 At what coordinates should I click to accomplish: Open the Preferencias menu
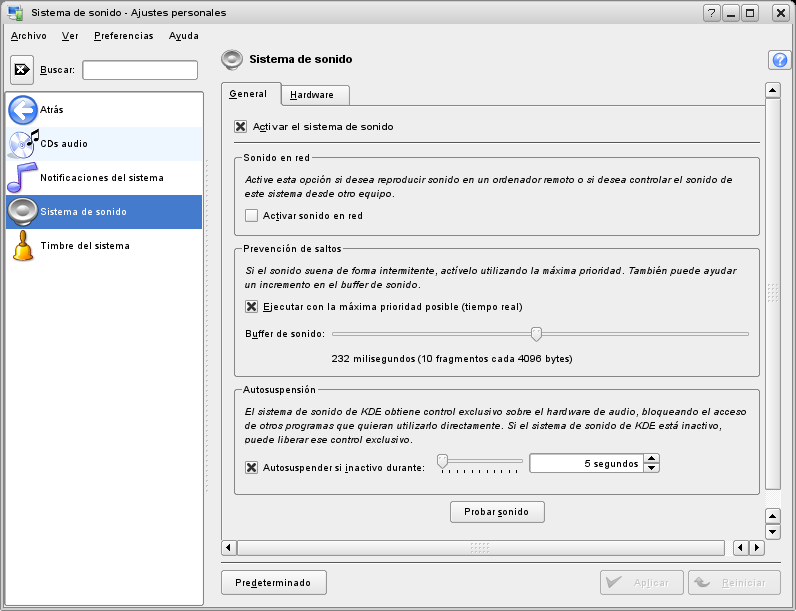point(124,36)
